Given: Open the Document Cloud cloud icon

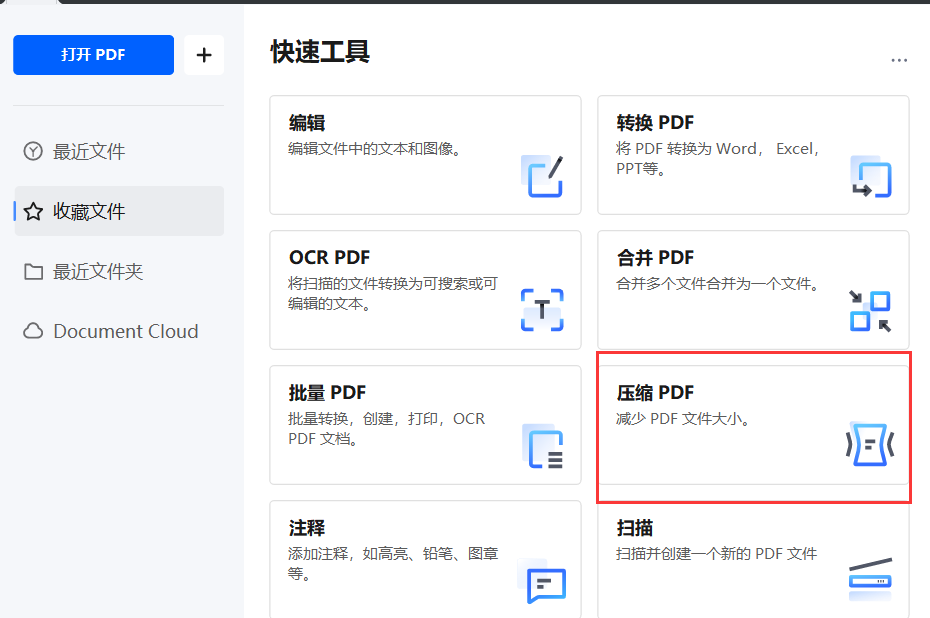Looking at the screenshot, I should 33,331.
